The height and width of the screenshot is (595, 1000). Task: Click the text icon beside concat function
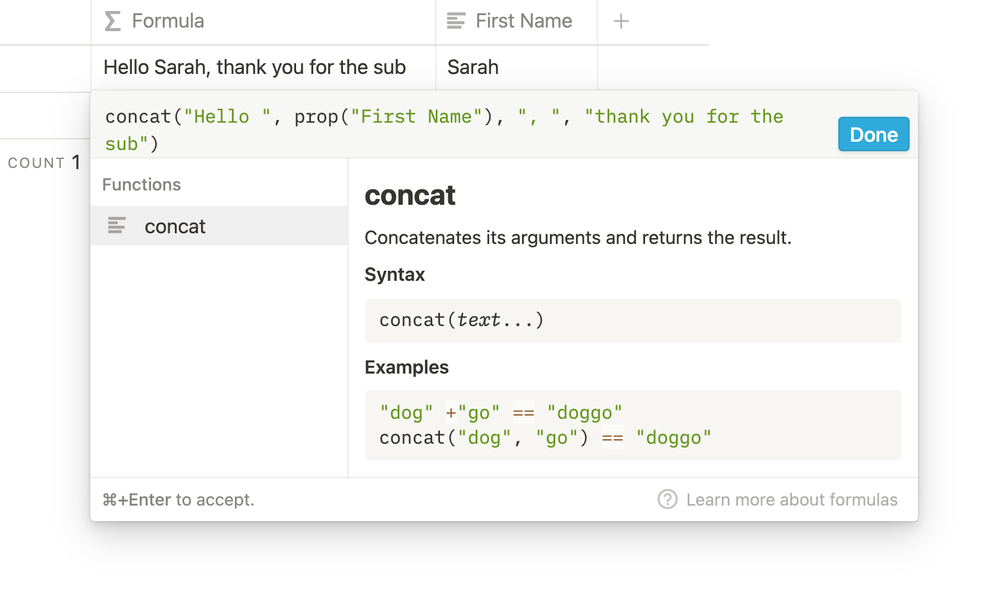117,226
